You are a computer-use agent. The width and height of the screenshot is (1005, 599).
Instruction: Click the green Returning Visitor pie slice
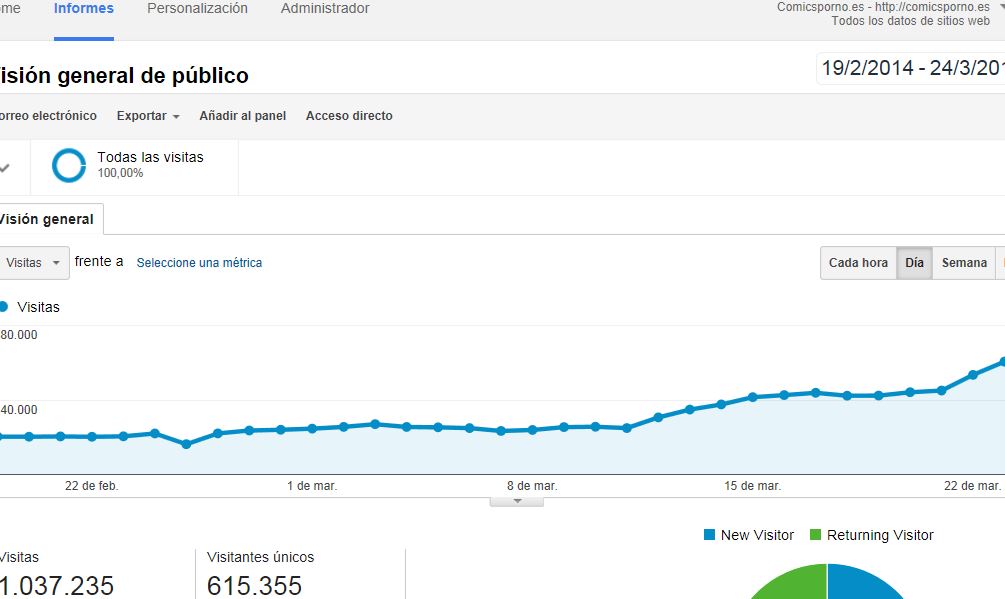[x=790, y=583]
